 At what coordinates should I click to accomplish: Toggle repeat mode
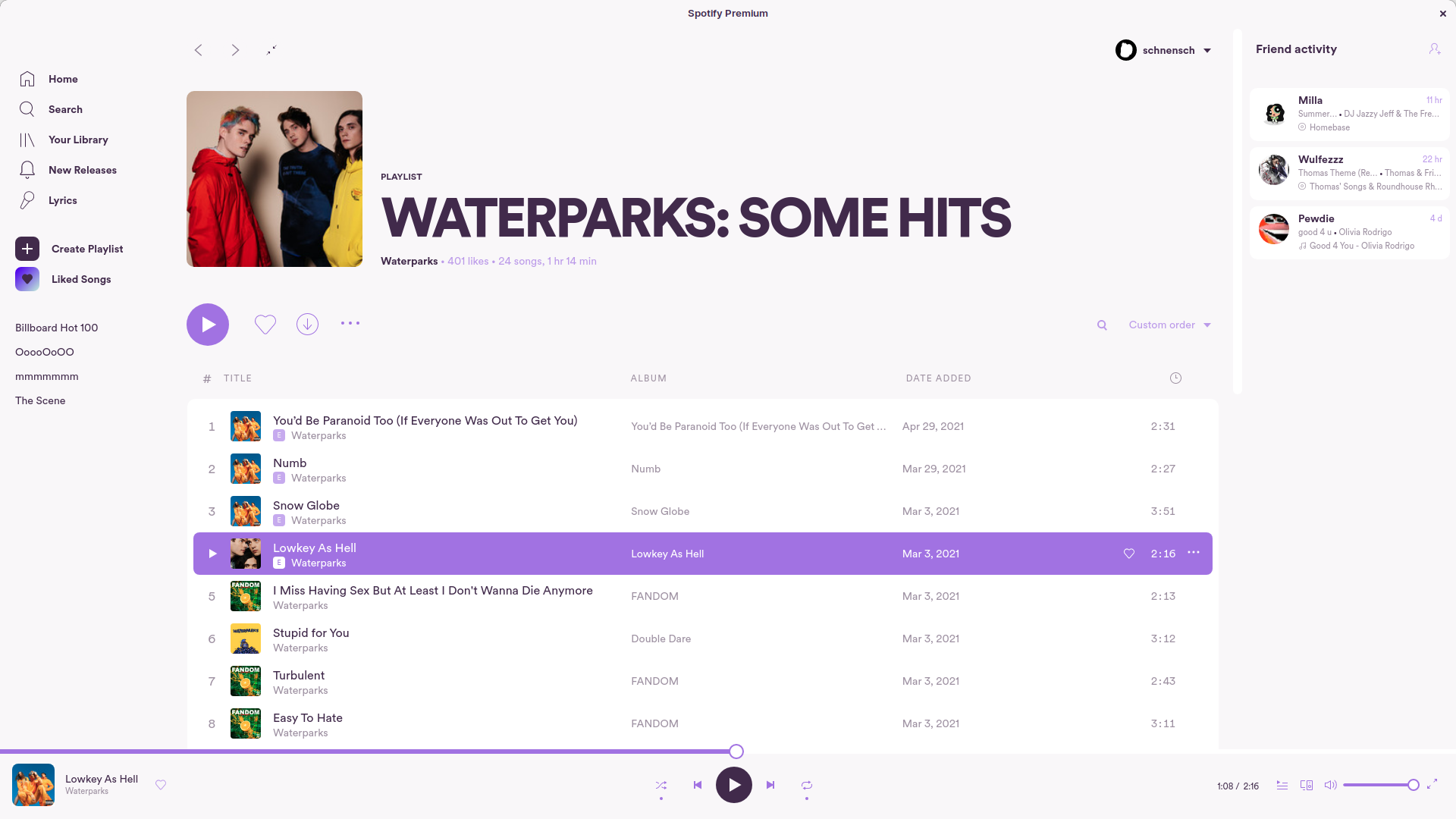pos(807,786)
